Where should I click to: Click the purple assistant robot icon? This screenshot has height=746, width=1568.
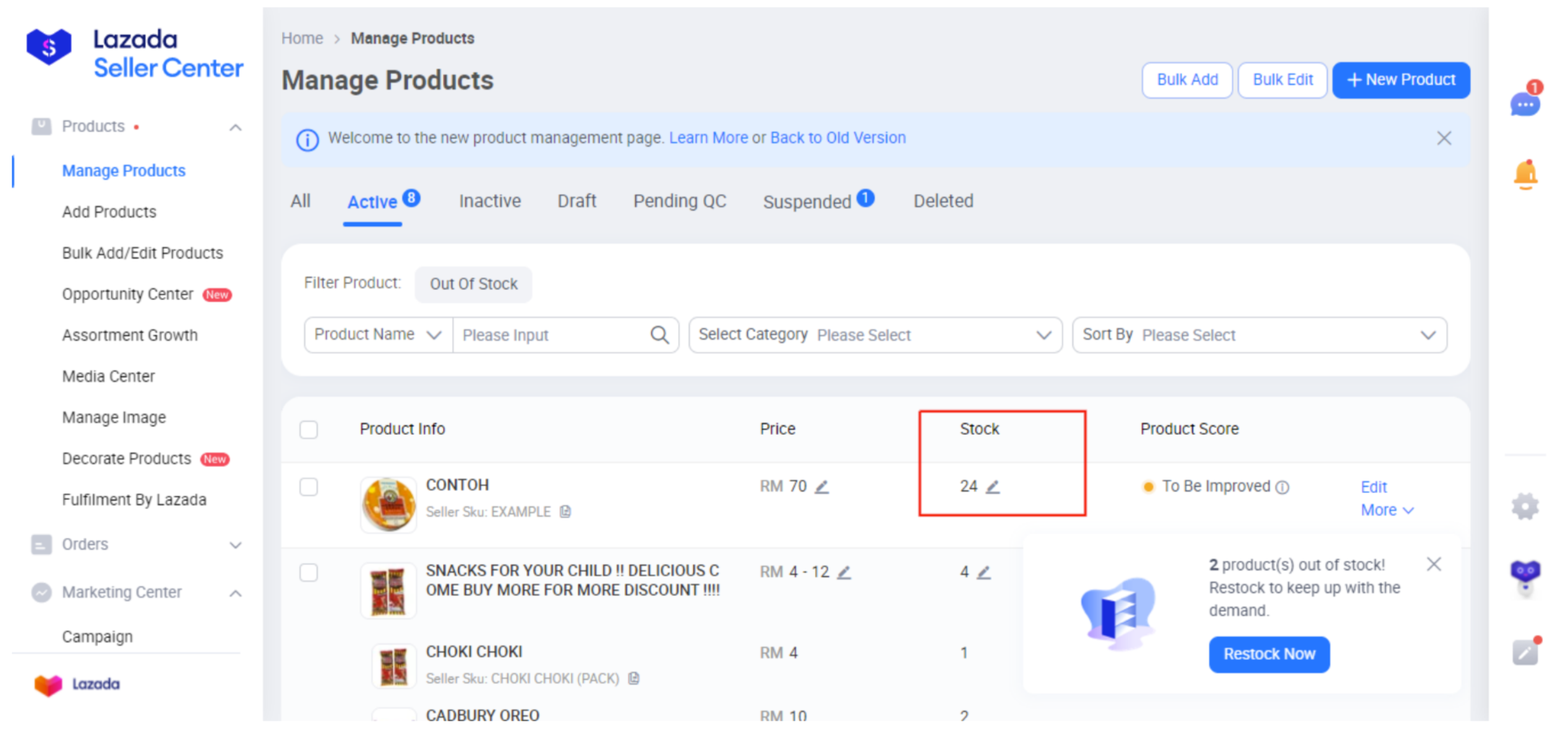point(1525,575)
